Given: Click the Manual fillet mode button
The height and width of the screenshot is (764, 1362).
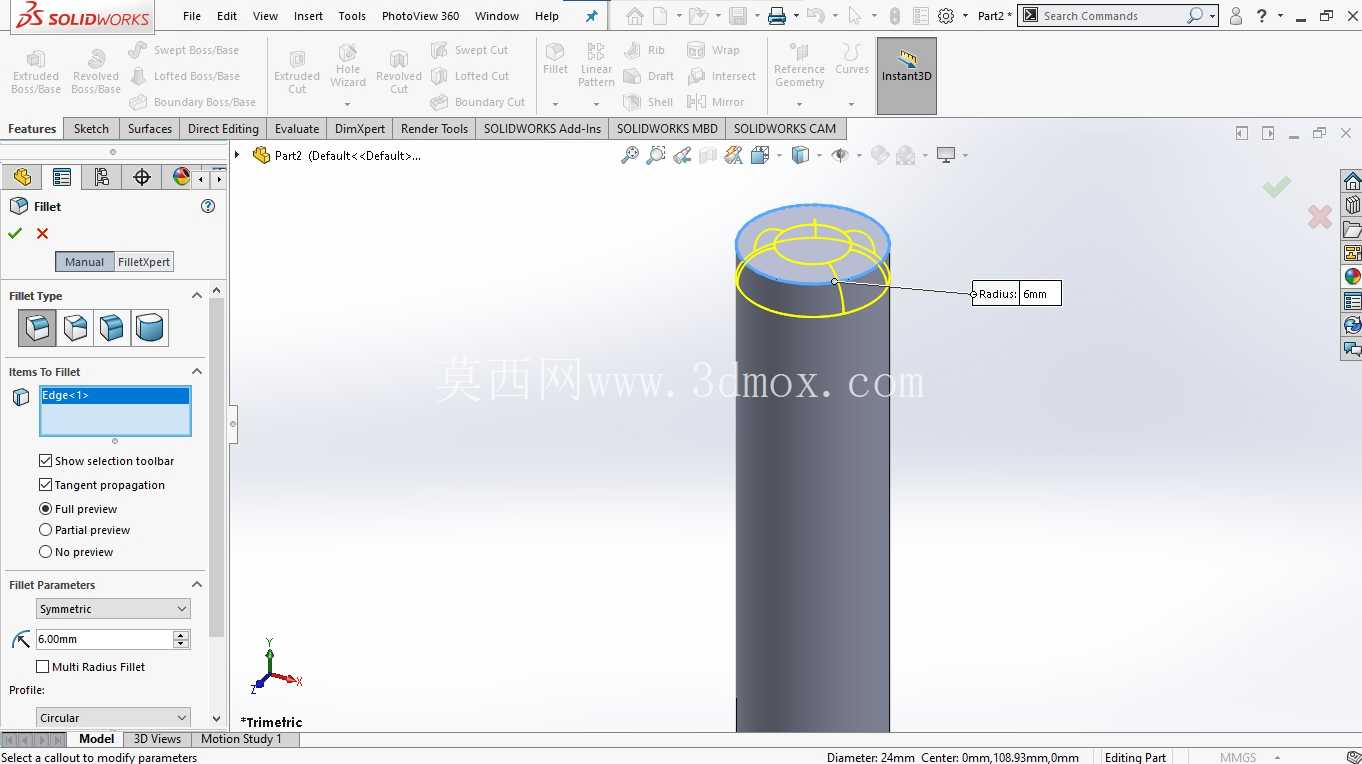Looking at the screenshot, I should click(x=84, y=262).
